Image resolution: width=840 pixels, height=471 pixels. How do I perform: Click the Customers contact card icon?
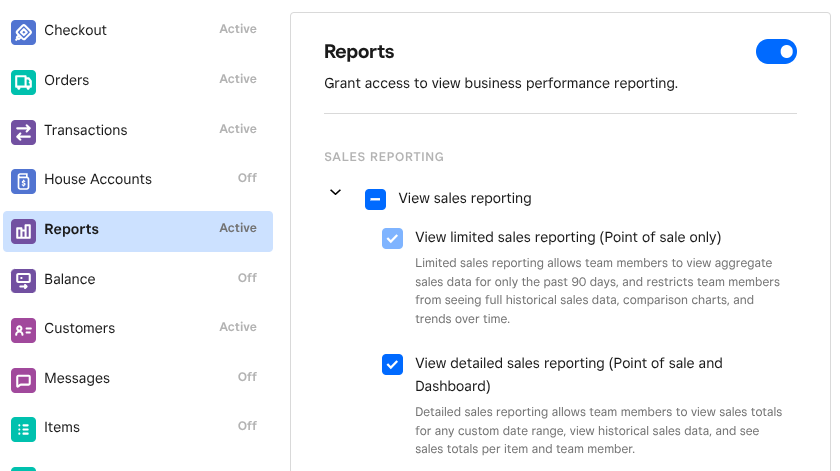coord(23,329)
